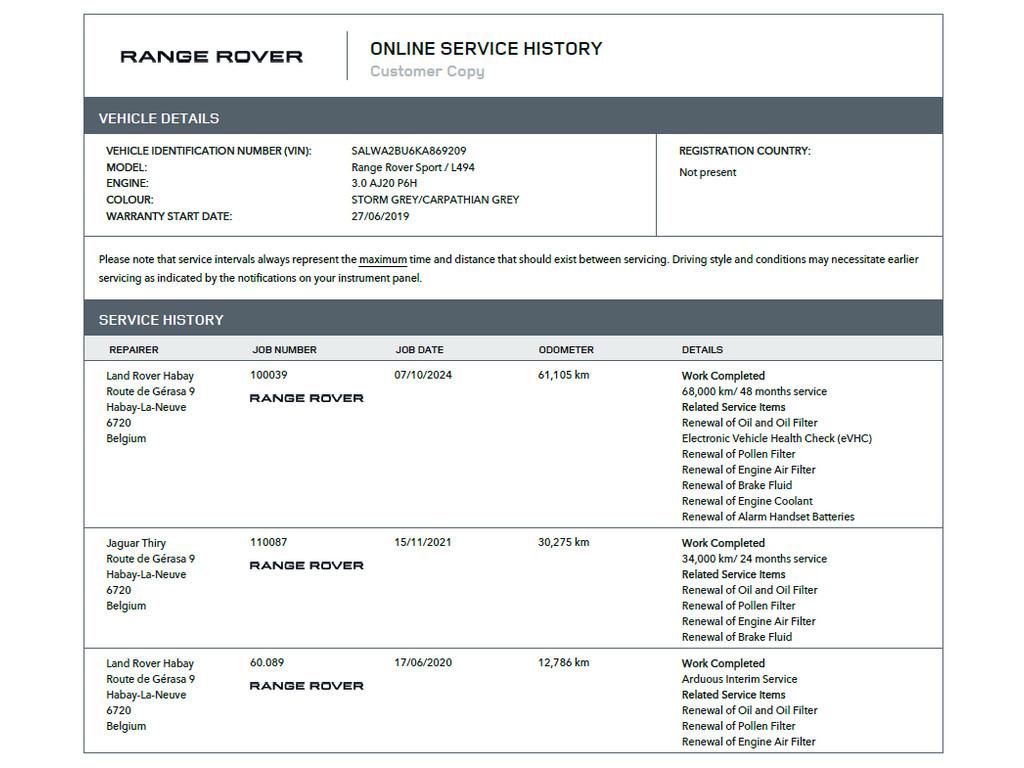Click the Details column header
Image resolution: width=1024 pixels, height=768 pixels.
(x=702, y=350)
